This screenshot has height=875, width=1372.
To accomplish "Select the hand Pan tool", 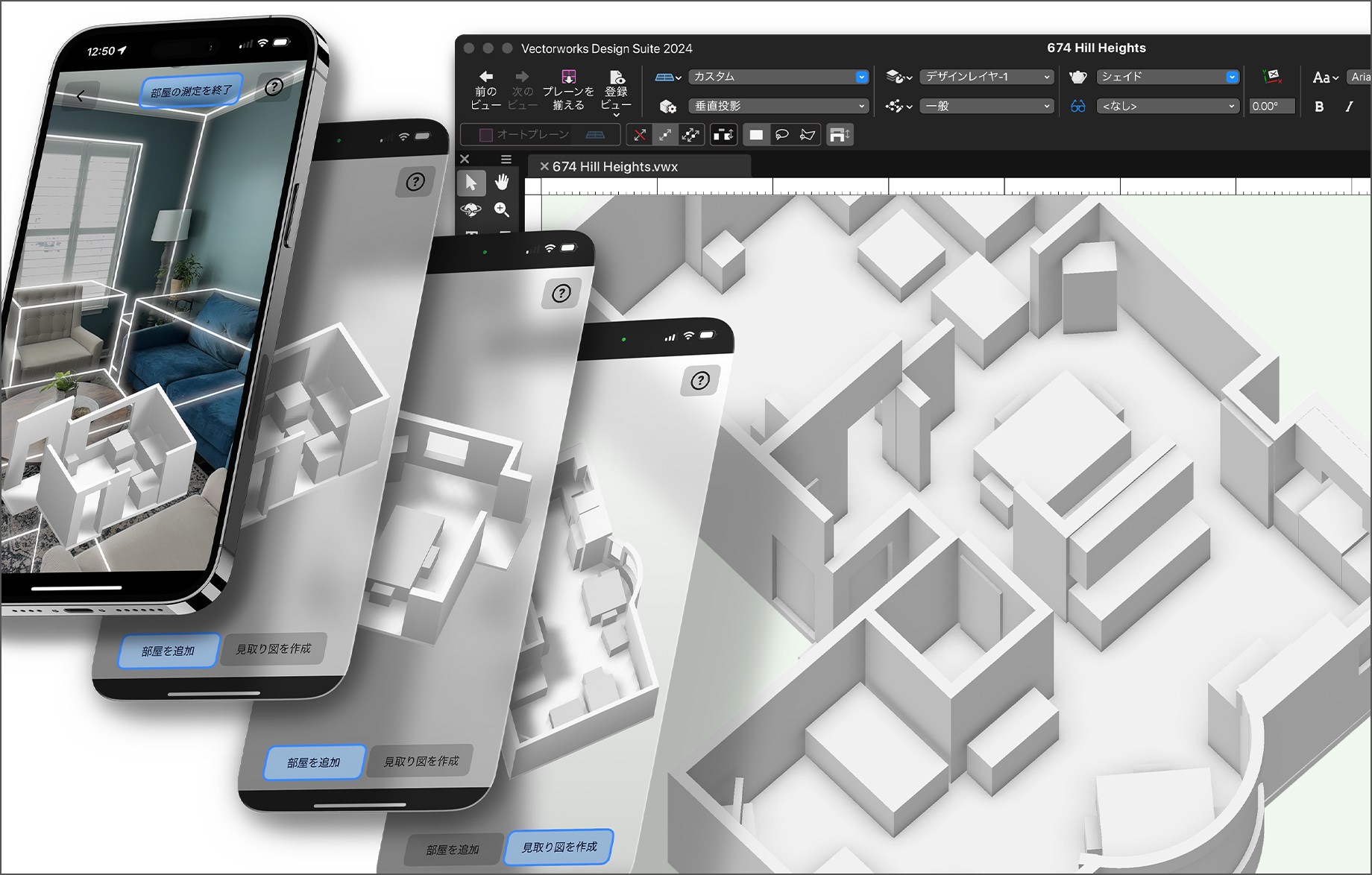I will pos(502,183).
